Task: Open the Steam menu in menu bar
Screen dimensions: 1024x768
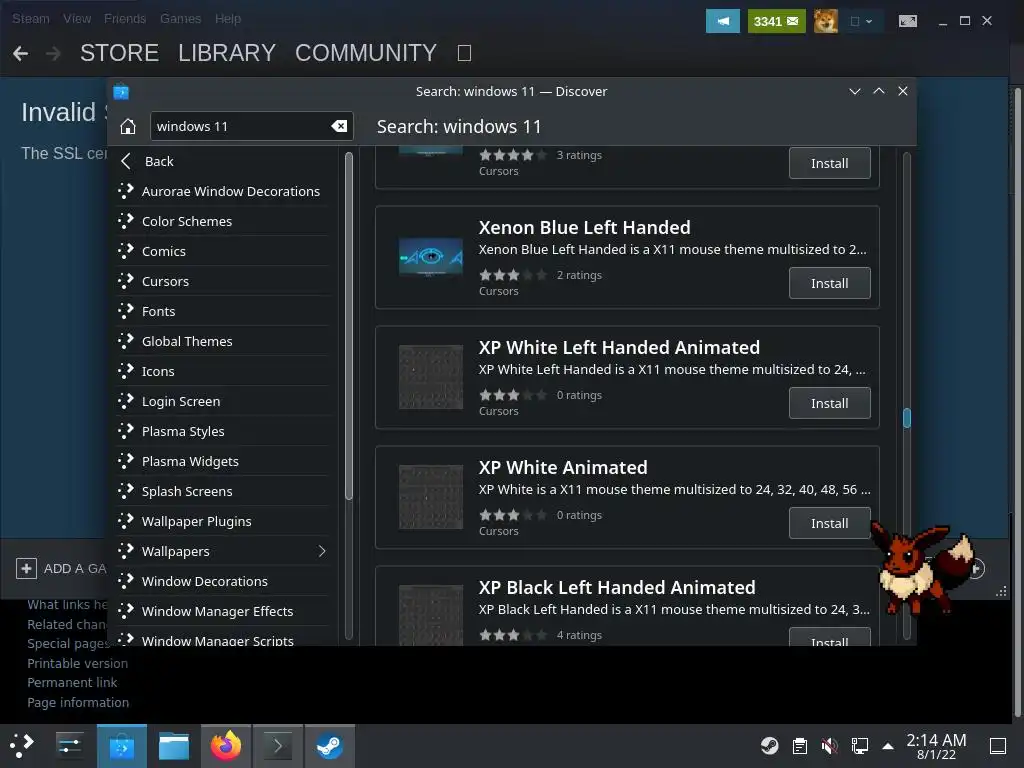Action: click(x=31, y=19)
